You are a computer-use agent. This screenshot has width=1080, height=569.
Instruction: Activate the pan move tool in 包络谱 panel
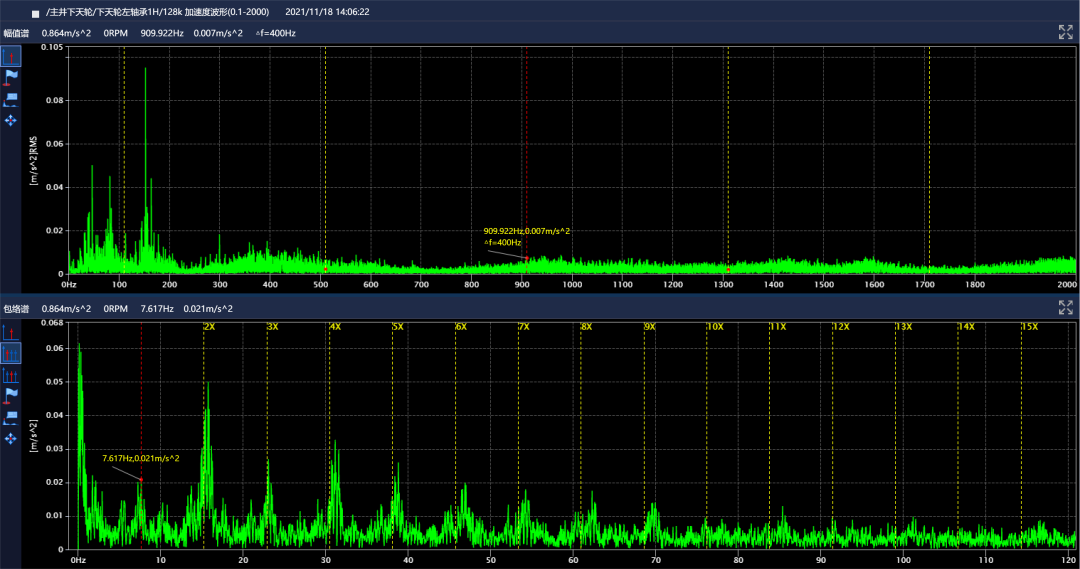click(x=11, y=438)
